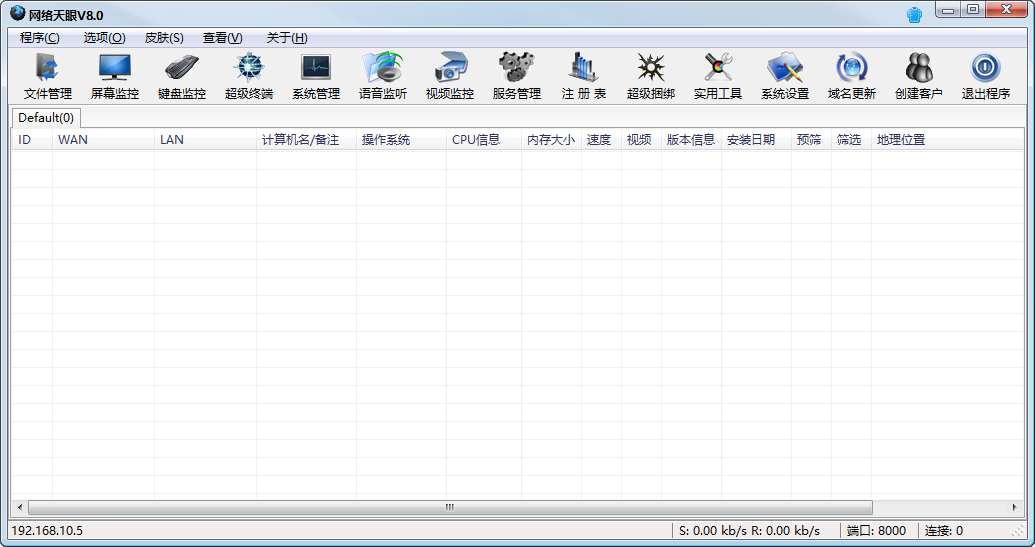
Task: Click the horizontal scrollbar left arrow
Action: click(20, 507)
